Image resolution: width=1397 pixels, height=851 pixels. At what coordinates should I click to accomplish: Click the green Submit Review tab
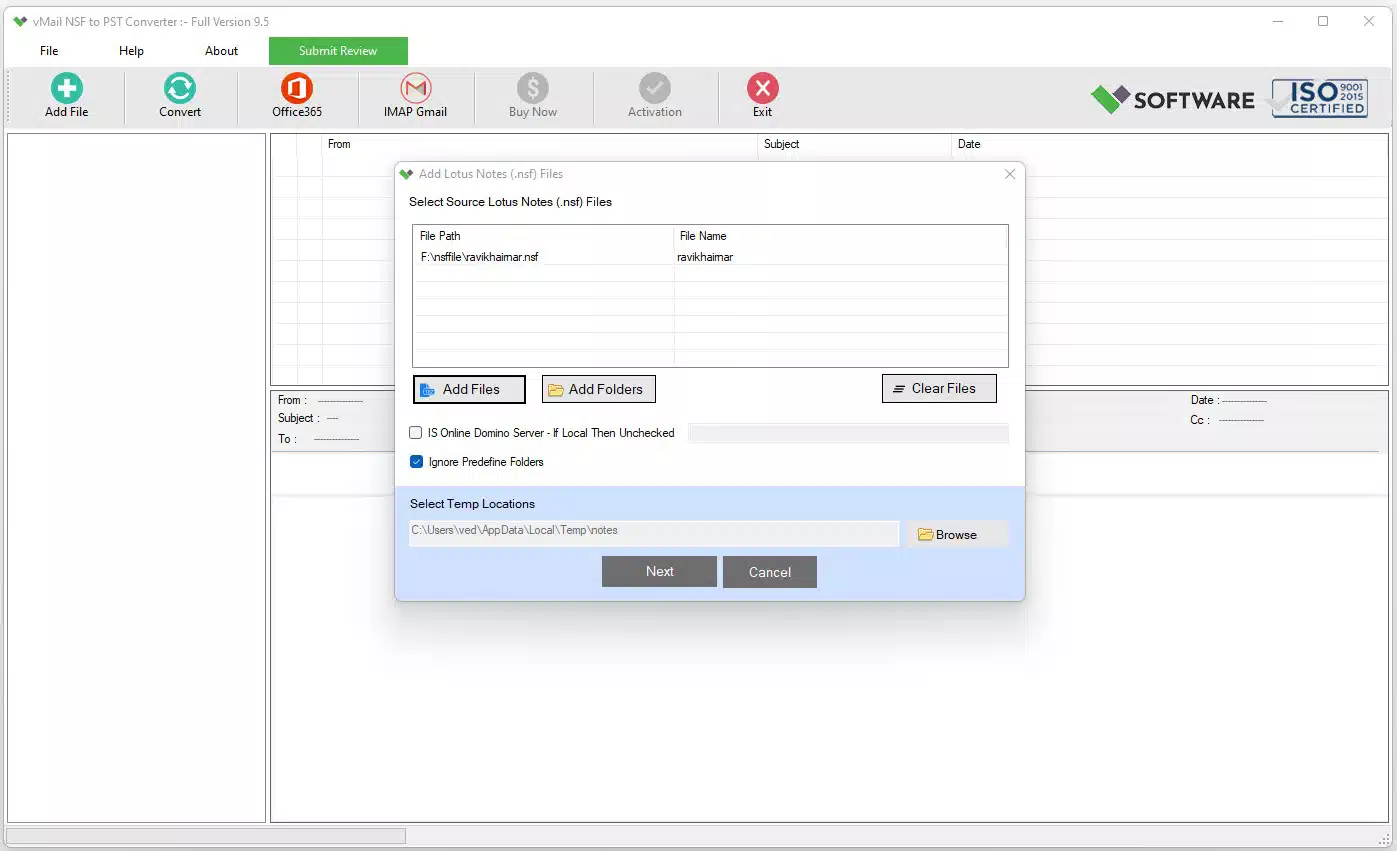338,51
